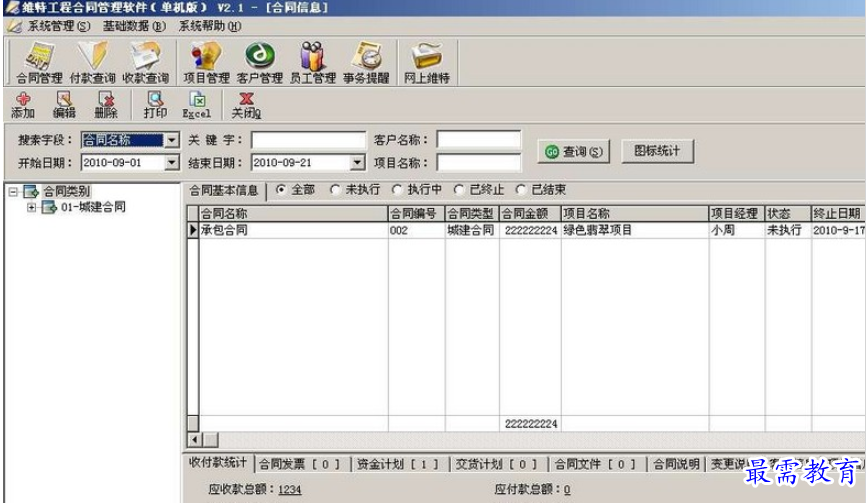Expand the 01-城建合同 tree node

point(32,207)
